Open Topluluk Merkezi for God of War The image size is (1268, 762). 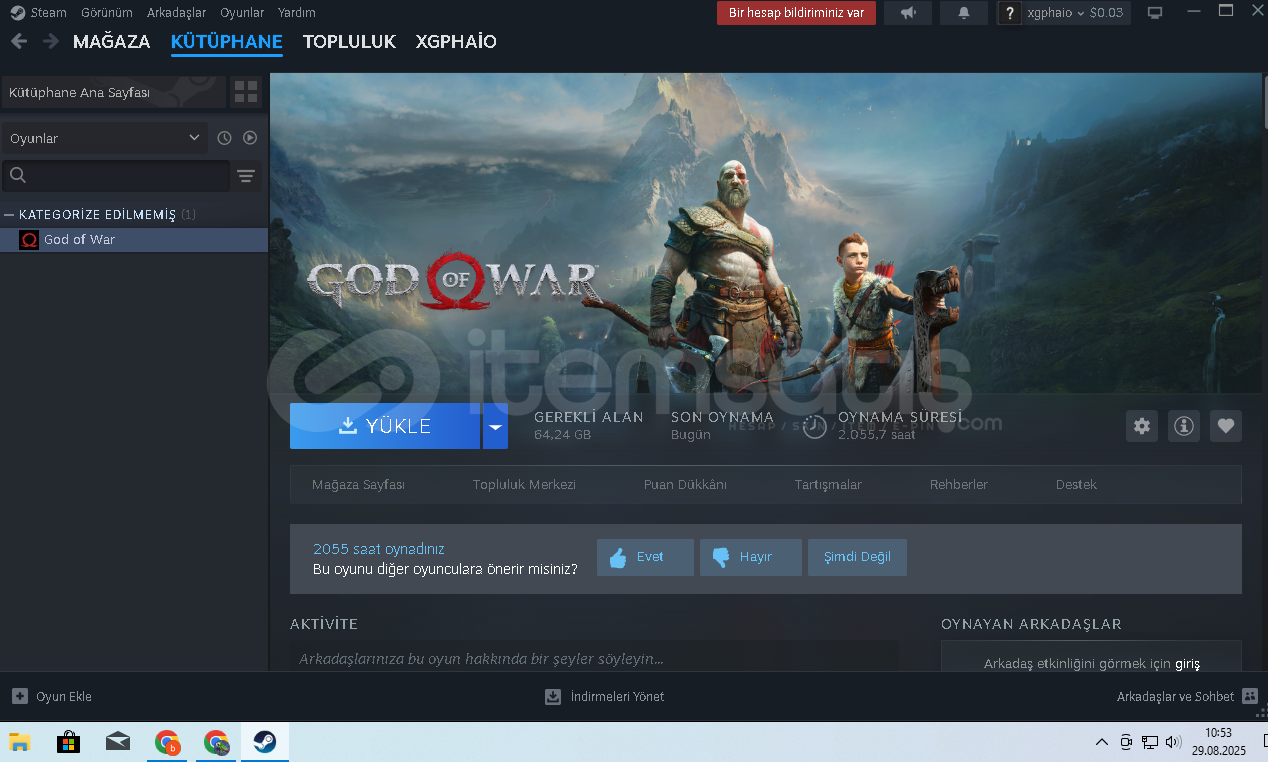pos(524,485)
